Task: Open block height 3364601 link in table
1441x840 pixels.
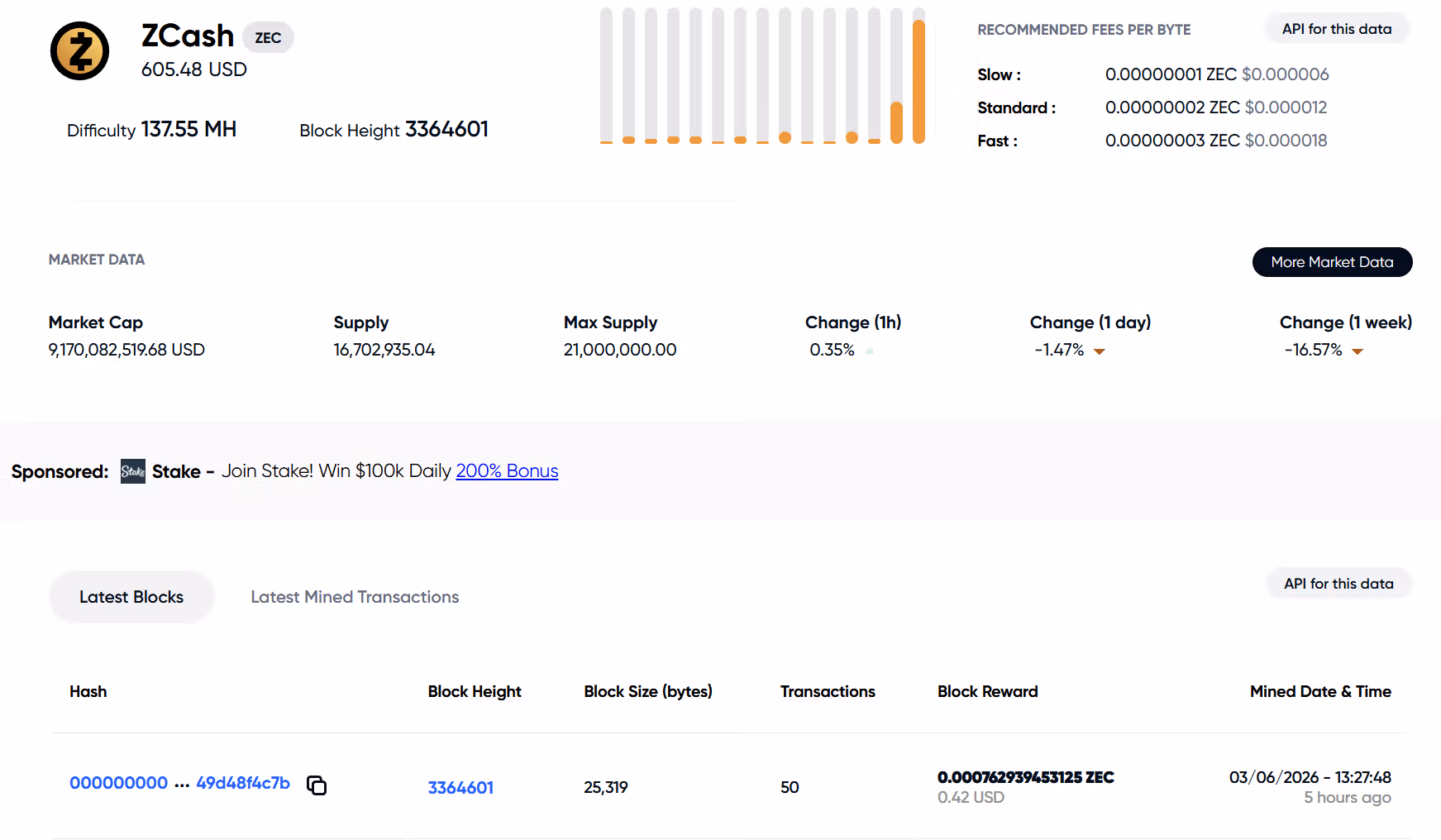Action: click(460, 788)
